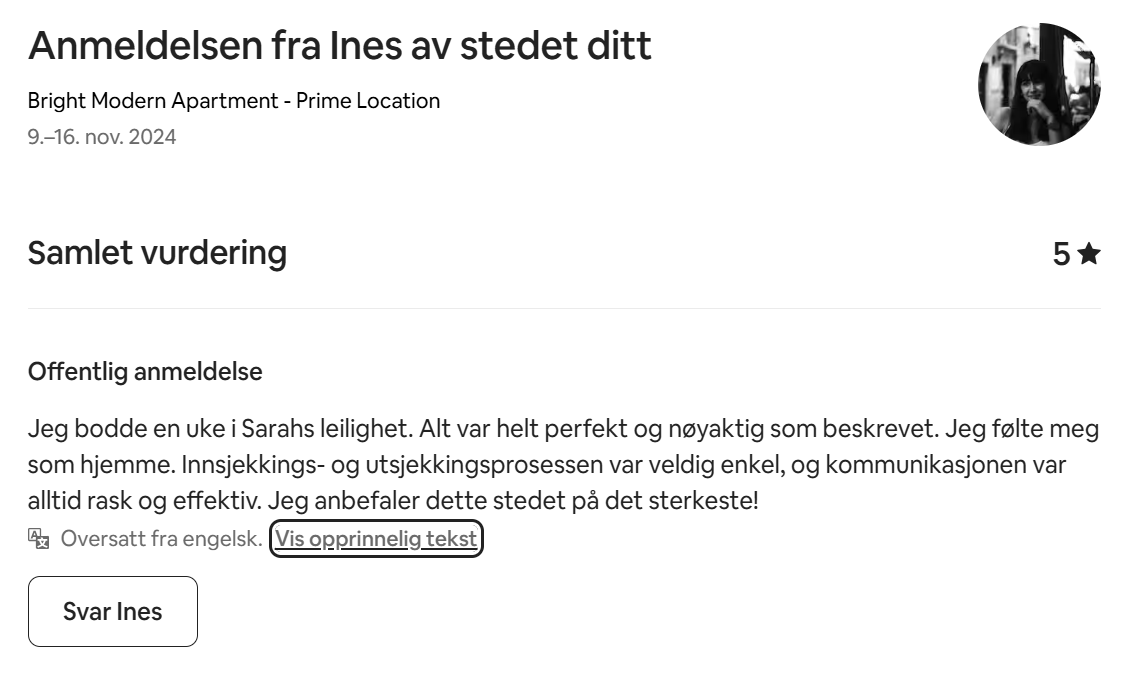Click the star icon beside the rating
The height and width of the screenshot is (676, 1126).
tap(1089, 255)
